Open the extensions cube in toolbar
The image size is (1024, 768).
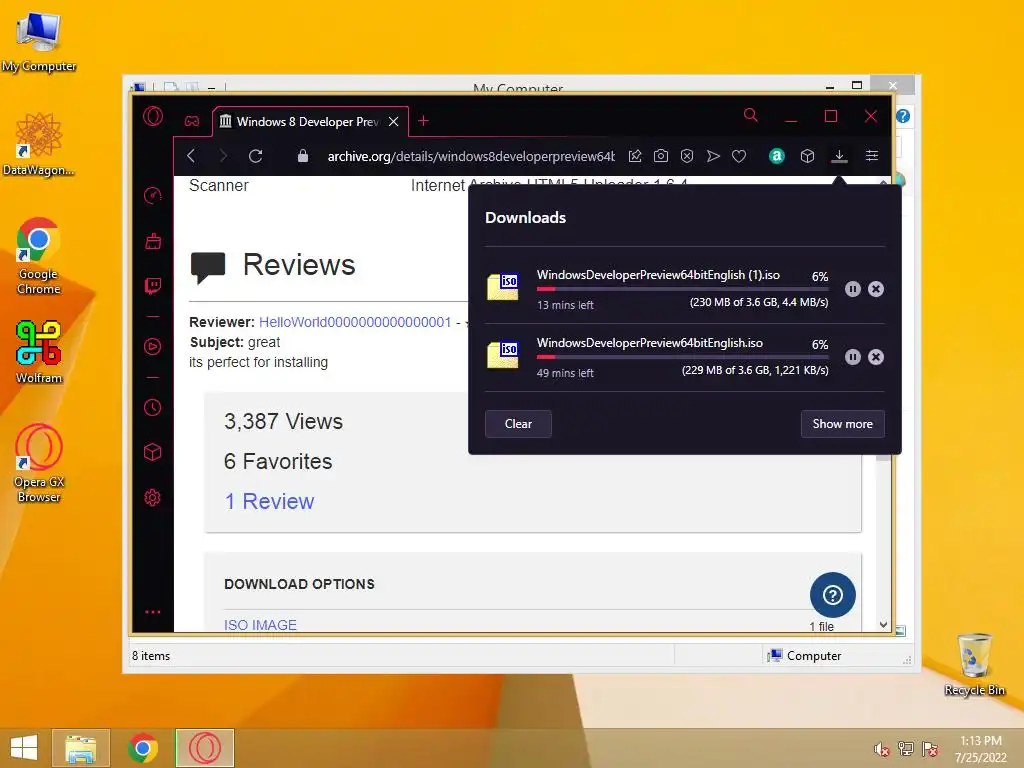click(807, 156)
